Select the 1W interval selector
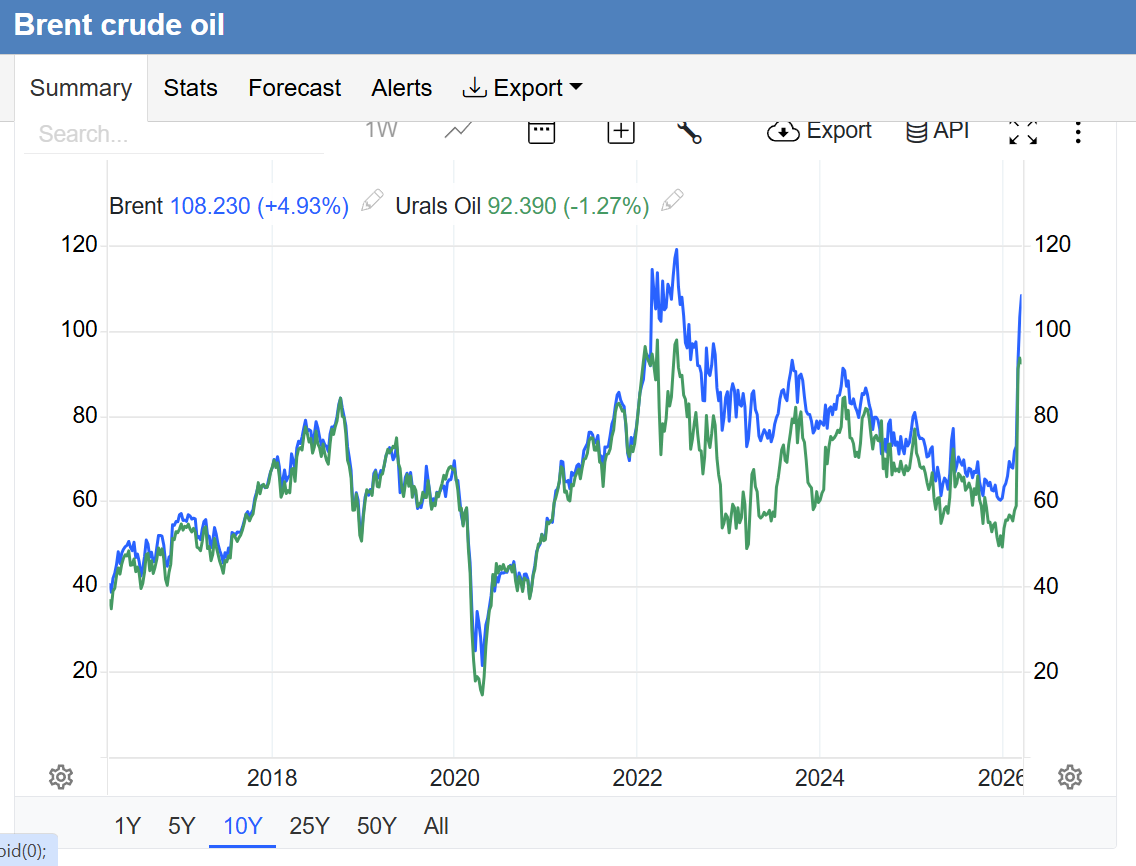The width and height of the screenshot is (1136, 866). (x=381, y=130)
